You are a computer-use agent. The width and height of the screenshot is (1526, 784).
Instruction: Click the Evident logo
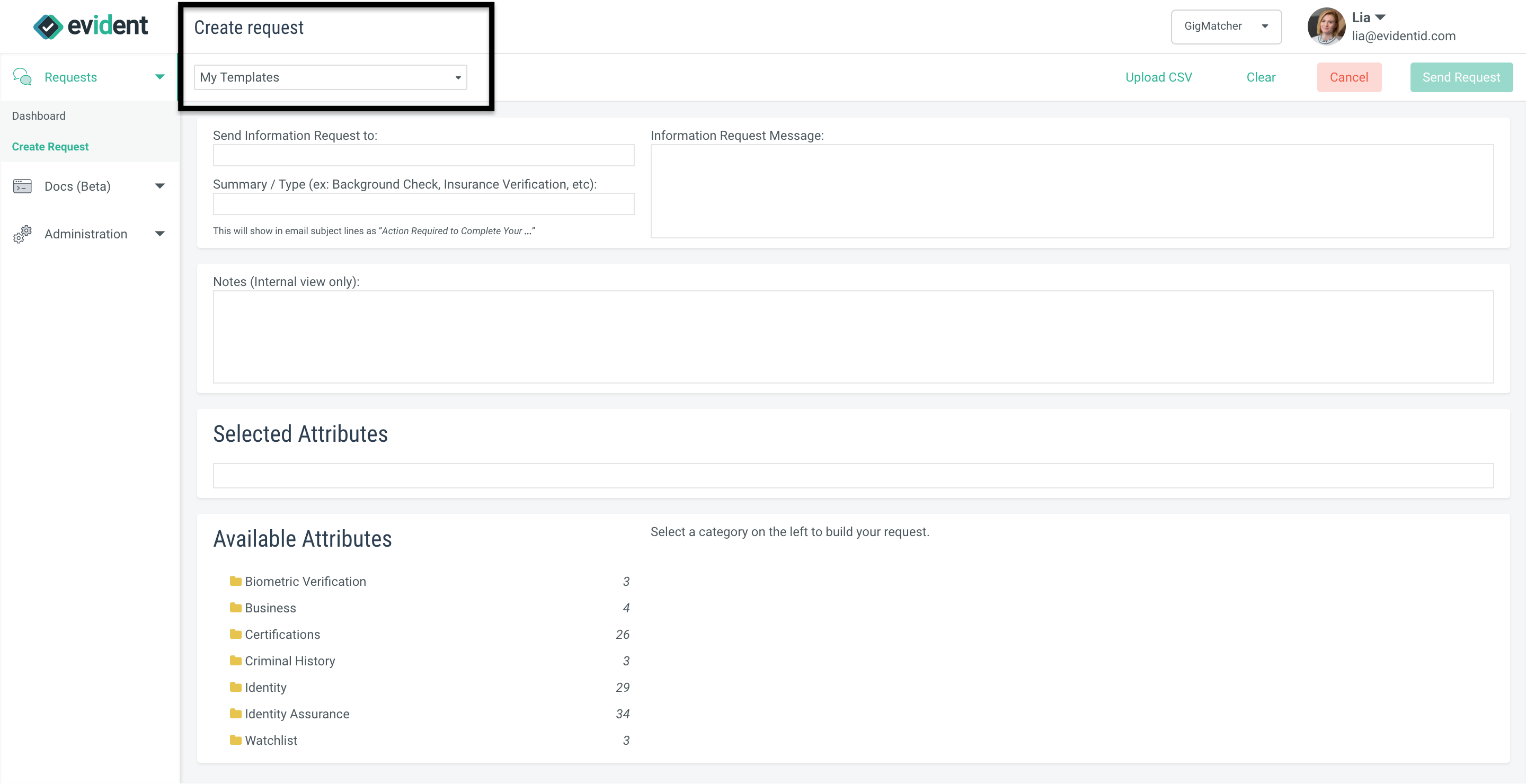pyautogui.click(x=90, y=25)
